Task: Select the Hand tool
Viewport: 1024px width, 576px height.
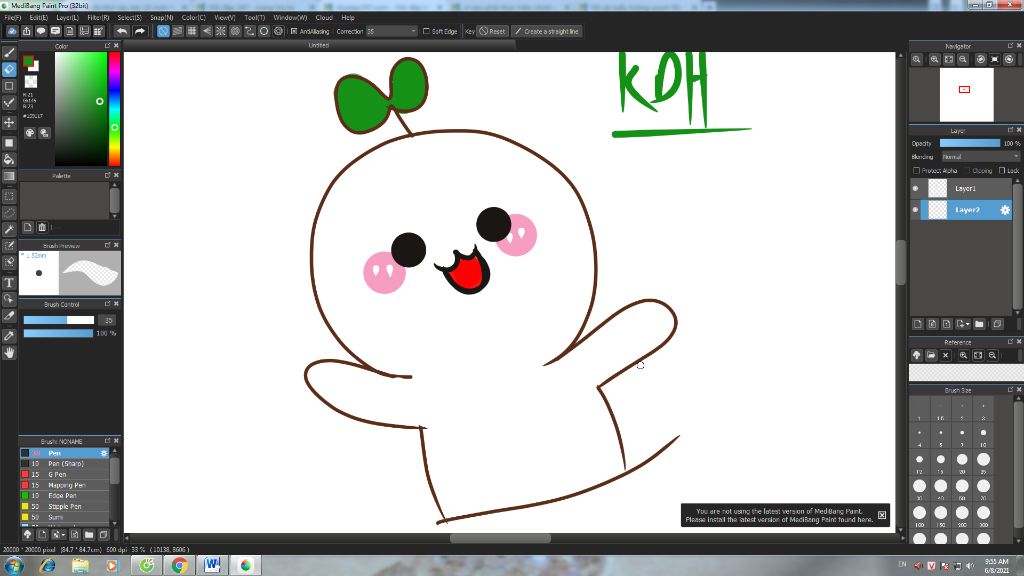Action: pos(9,353)
